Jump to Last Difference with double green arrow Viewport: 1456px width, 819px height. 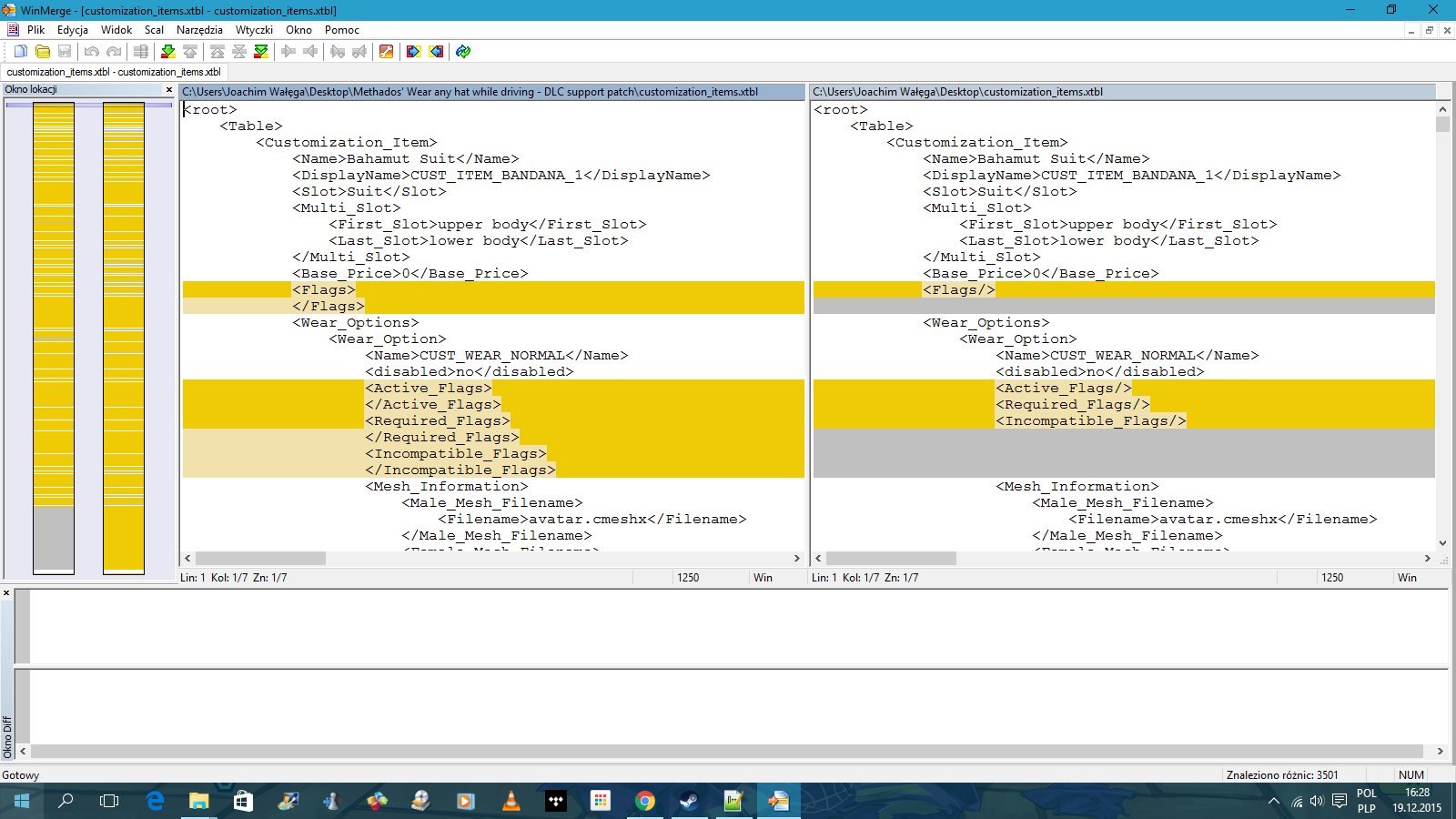261,52
